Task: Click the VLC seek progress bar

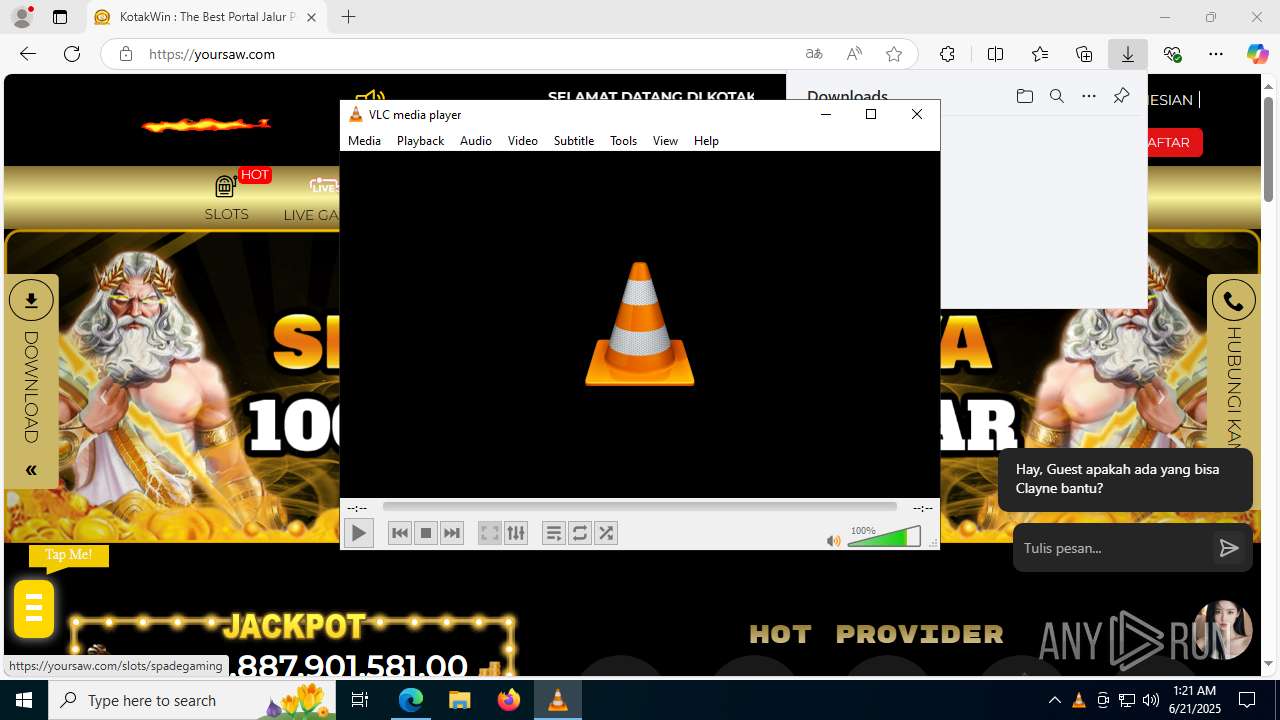Action: (639, 507)
